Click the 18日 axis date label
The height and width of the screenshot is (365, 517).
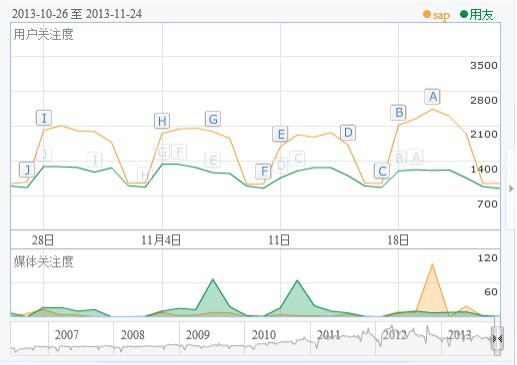pos(398,240)
